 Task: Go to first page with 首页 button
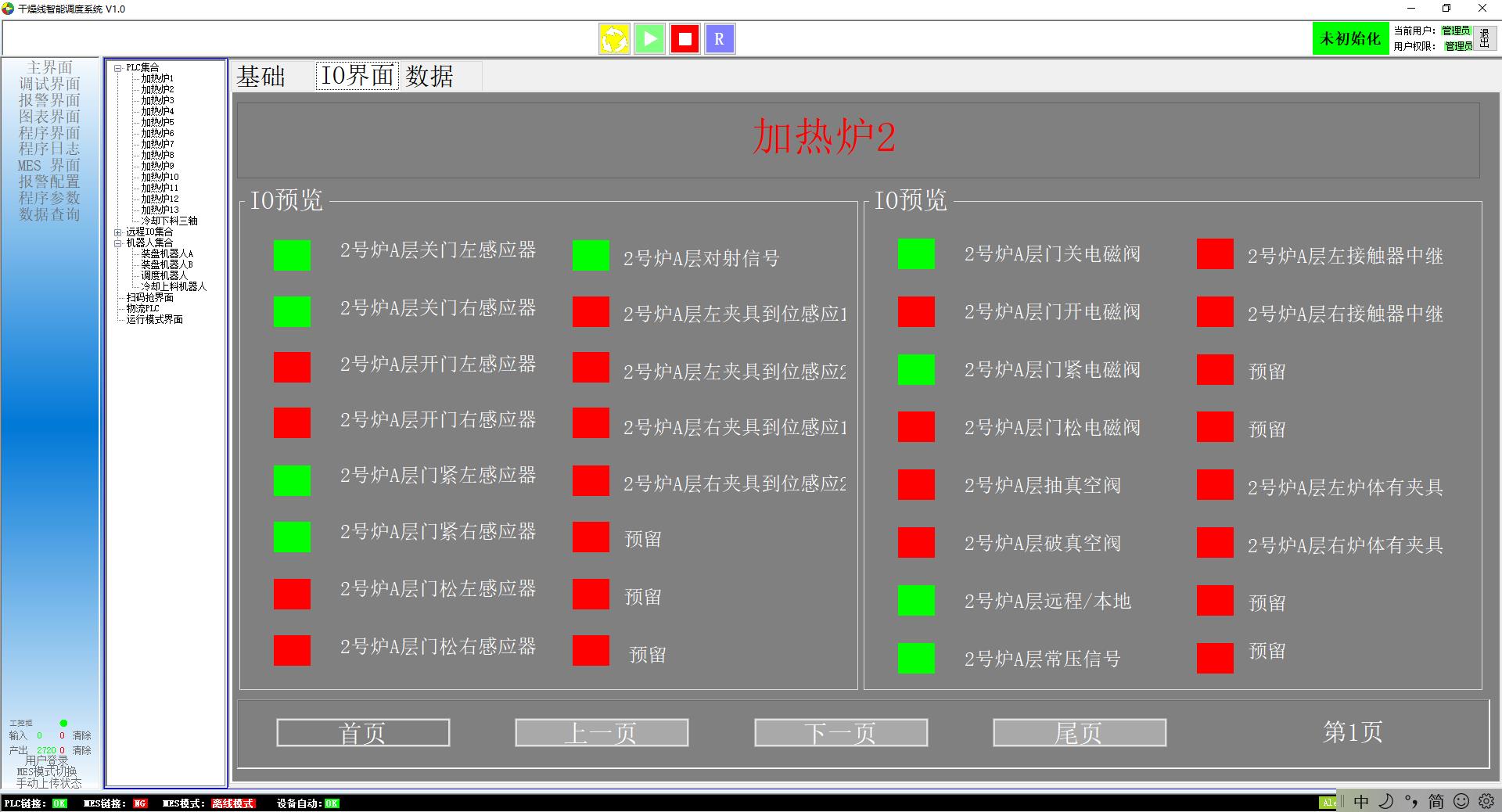[363, 733]
